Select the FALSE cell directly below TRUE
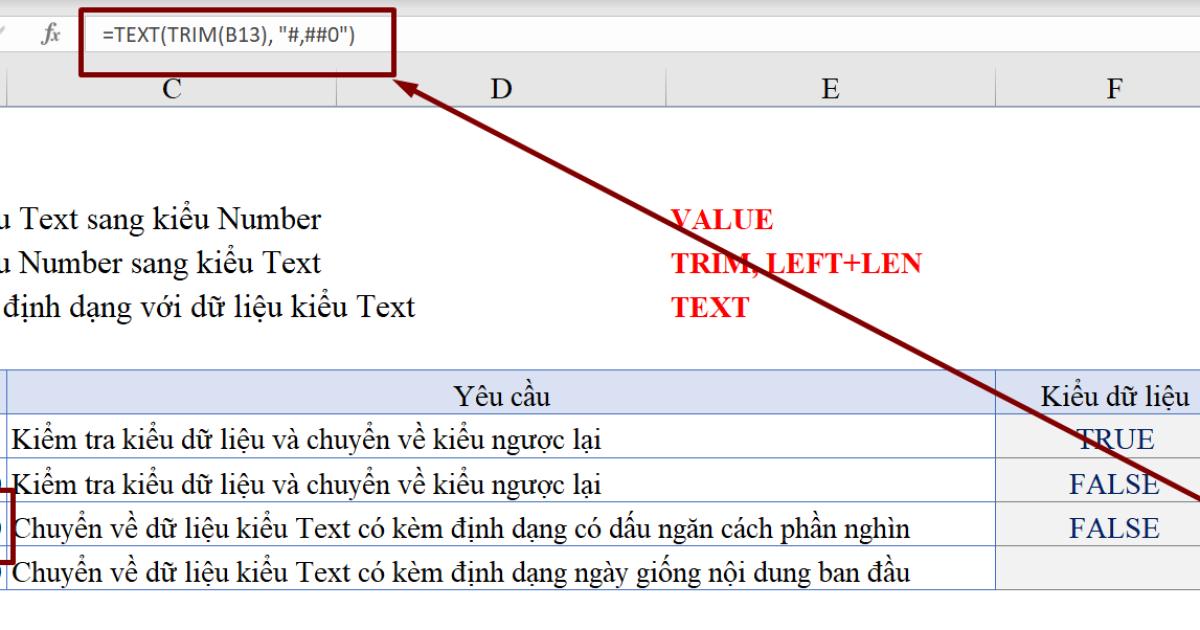Image resolution: width=1200 pixels, height=630 pixels. (x=1114, y=484)
